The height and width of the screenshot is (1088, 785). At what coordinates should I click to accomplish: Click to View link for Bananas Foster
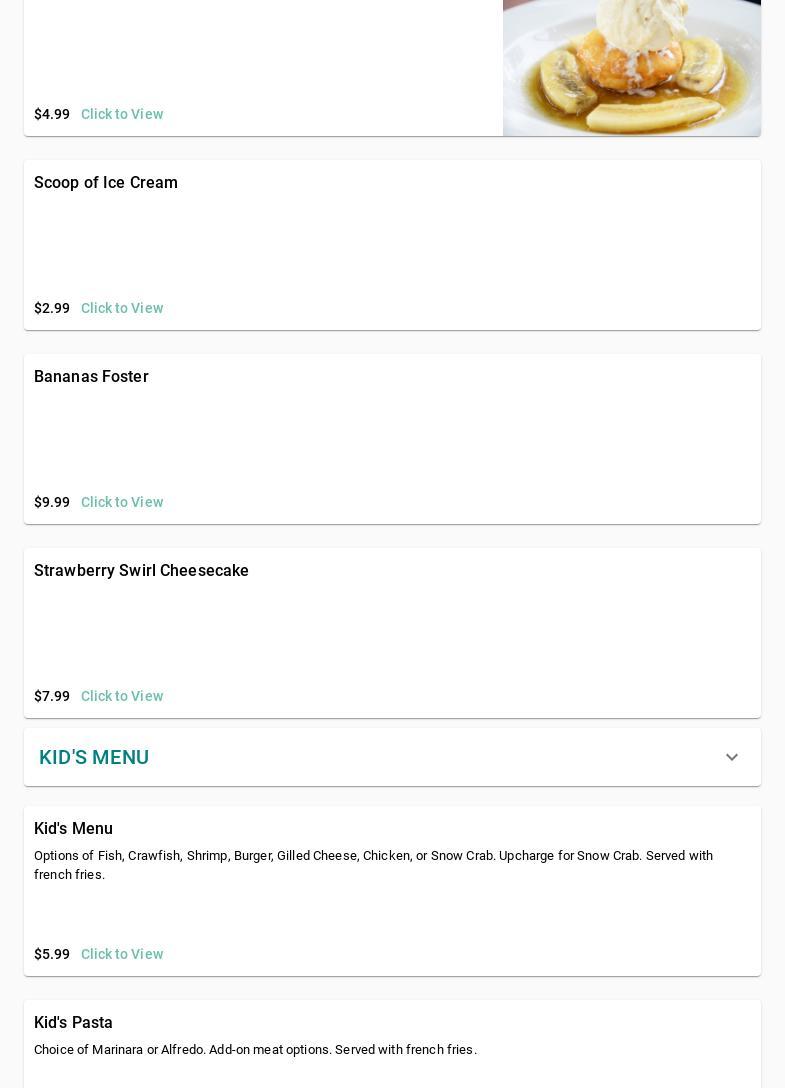click(122, 502)
